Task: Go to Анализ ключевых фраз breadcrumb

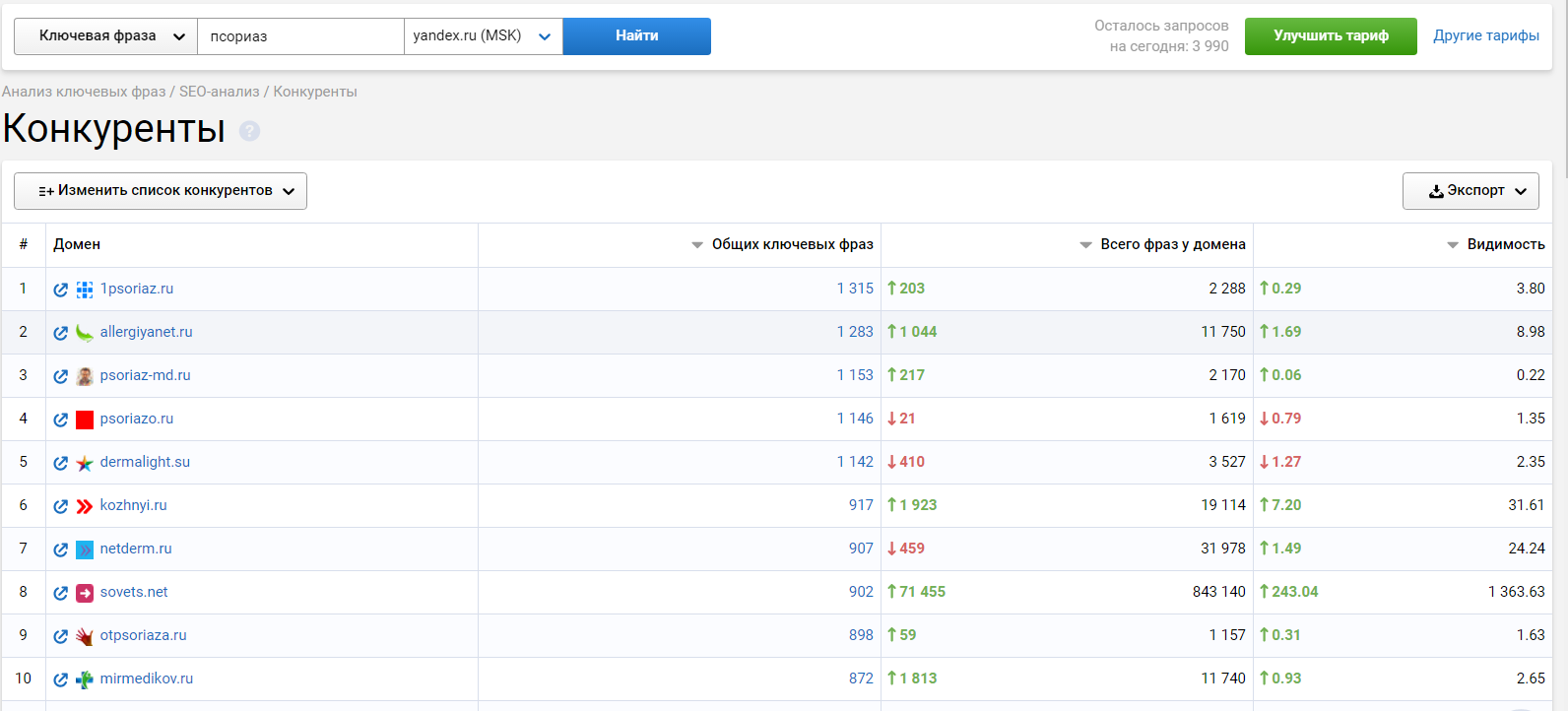Action: pyautogui.click(x=84, y=92)
